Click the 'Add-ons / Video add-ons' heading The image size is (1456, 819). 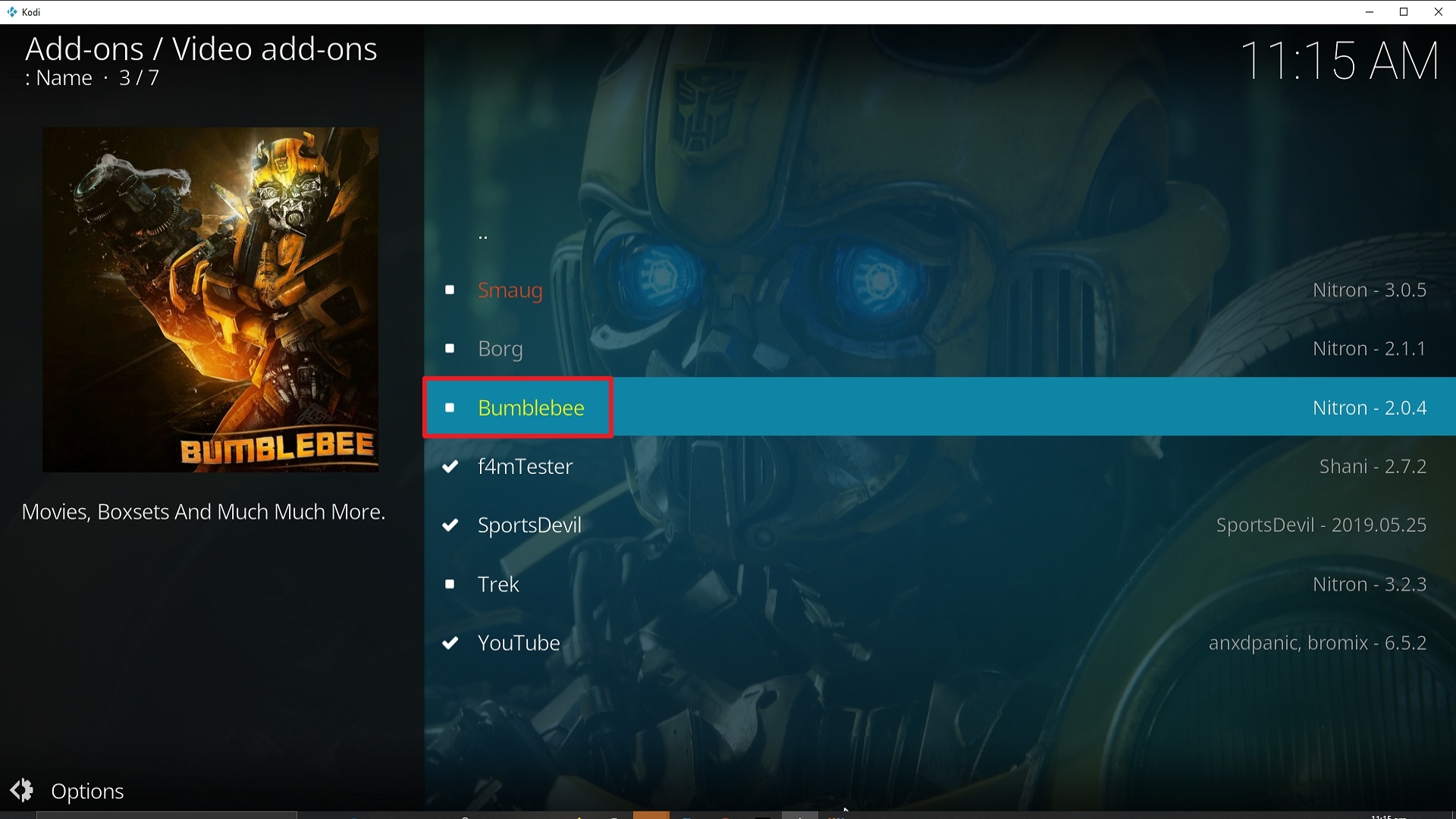click(x=201, y=49)
